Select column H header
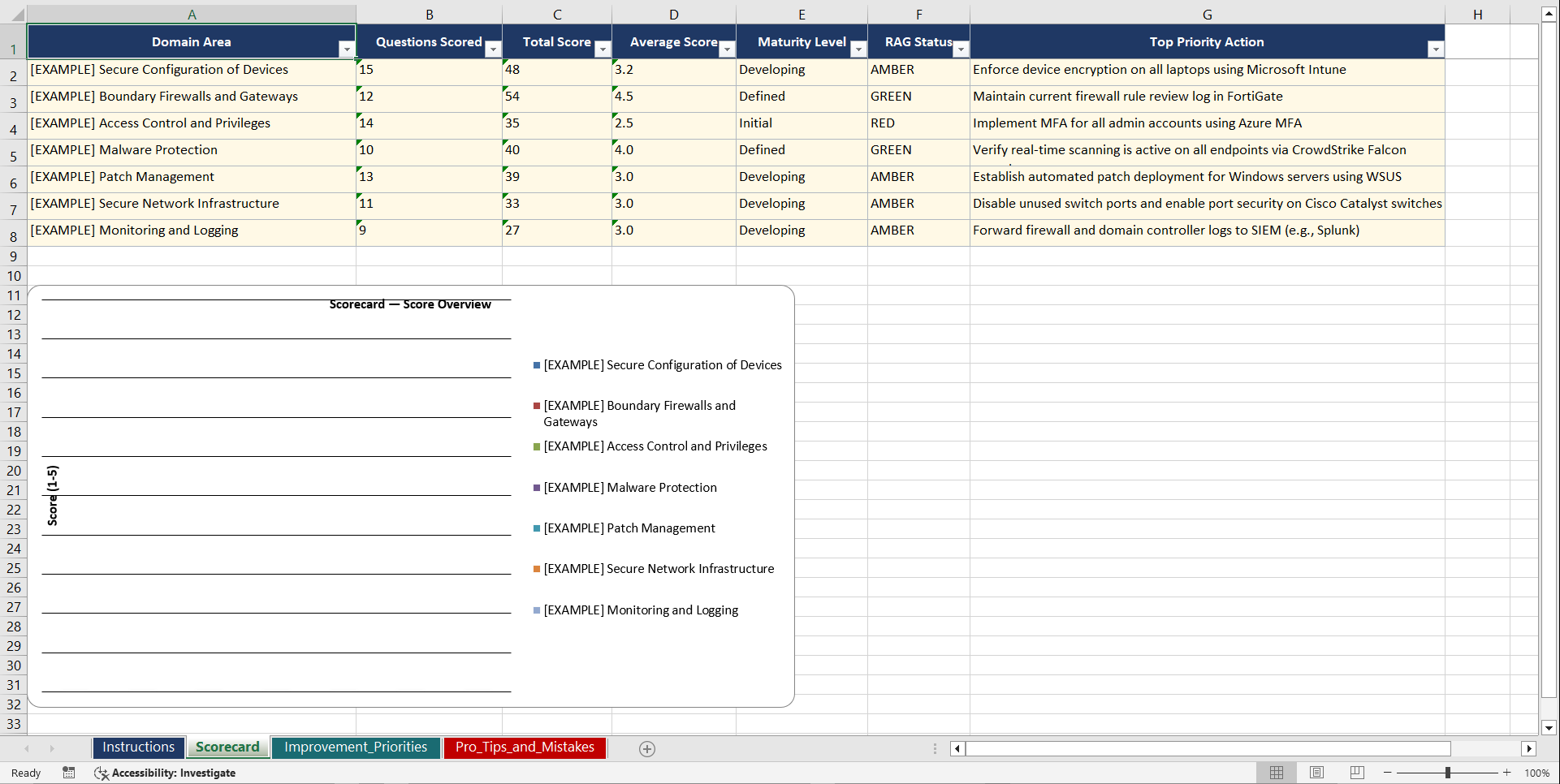This screenshot has height=784, width=1560. pyautogui.click(x=1477, y=14)
